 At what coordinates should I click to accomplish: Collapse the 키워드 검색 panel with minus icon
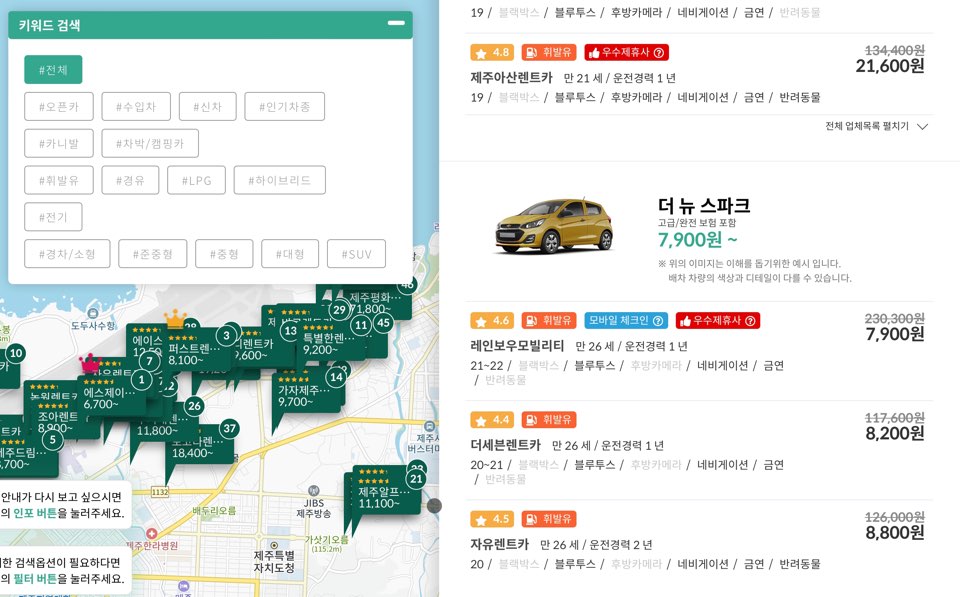396,23
